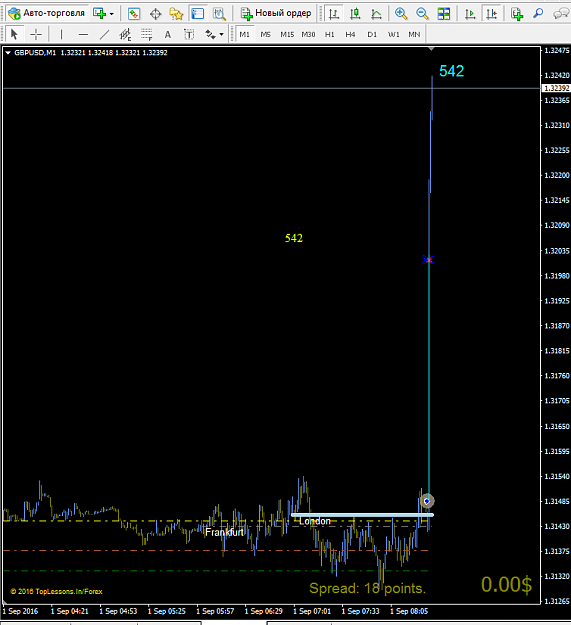The height and width of the screenshot is (625, 571).
Task: Click the chart shift triangle marker at top
Action: point(431,49)
